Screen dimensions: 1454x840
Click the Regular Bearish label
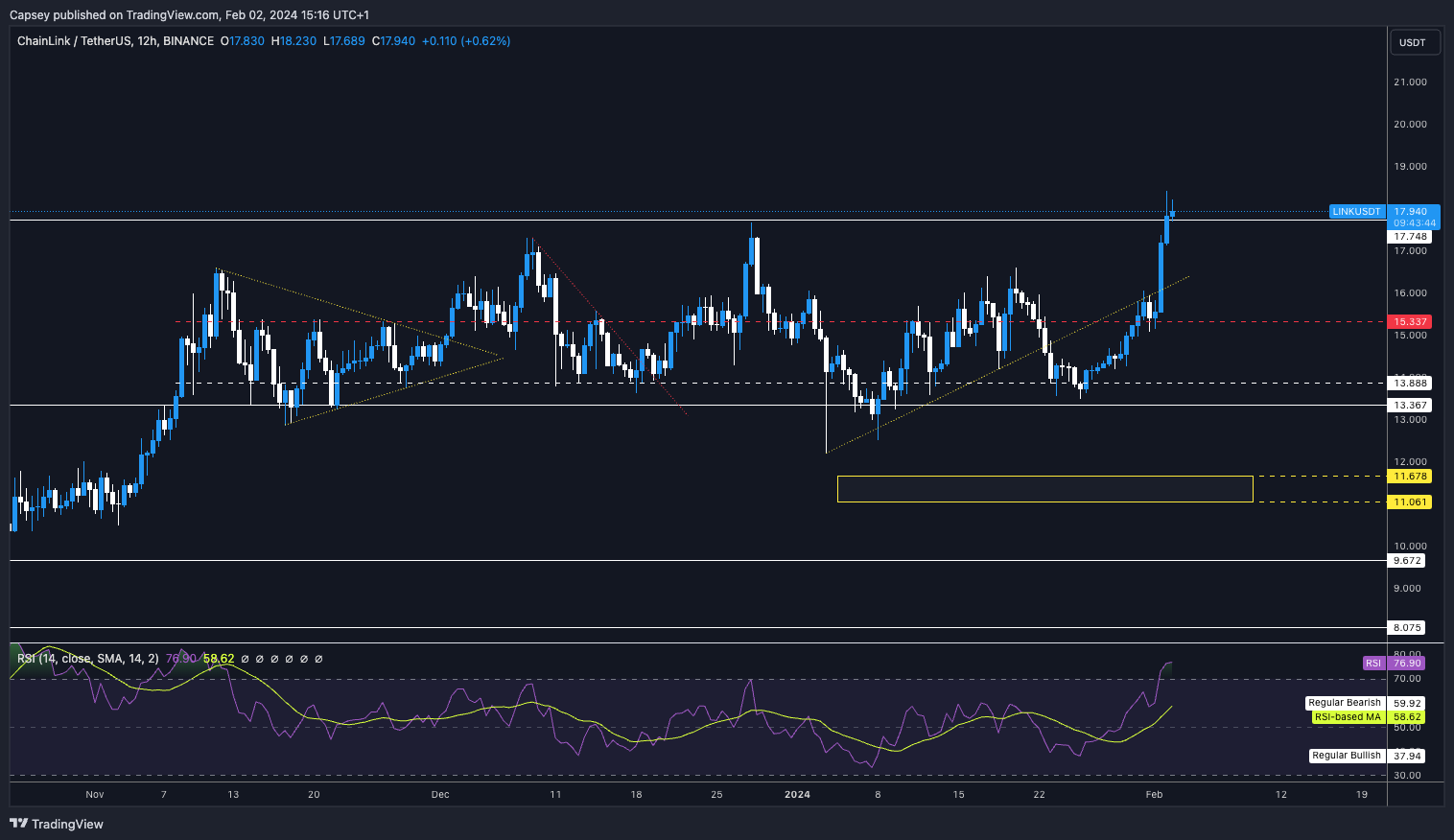pyautogui.click(x=1345, y=703)
